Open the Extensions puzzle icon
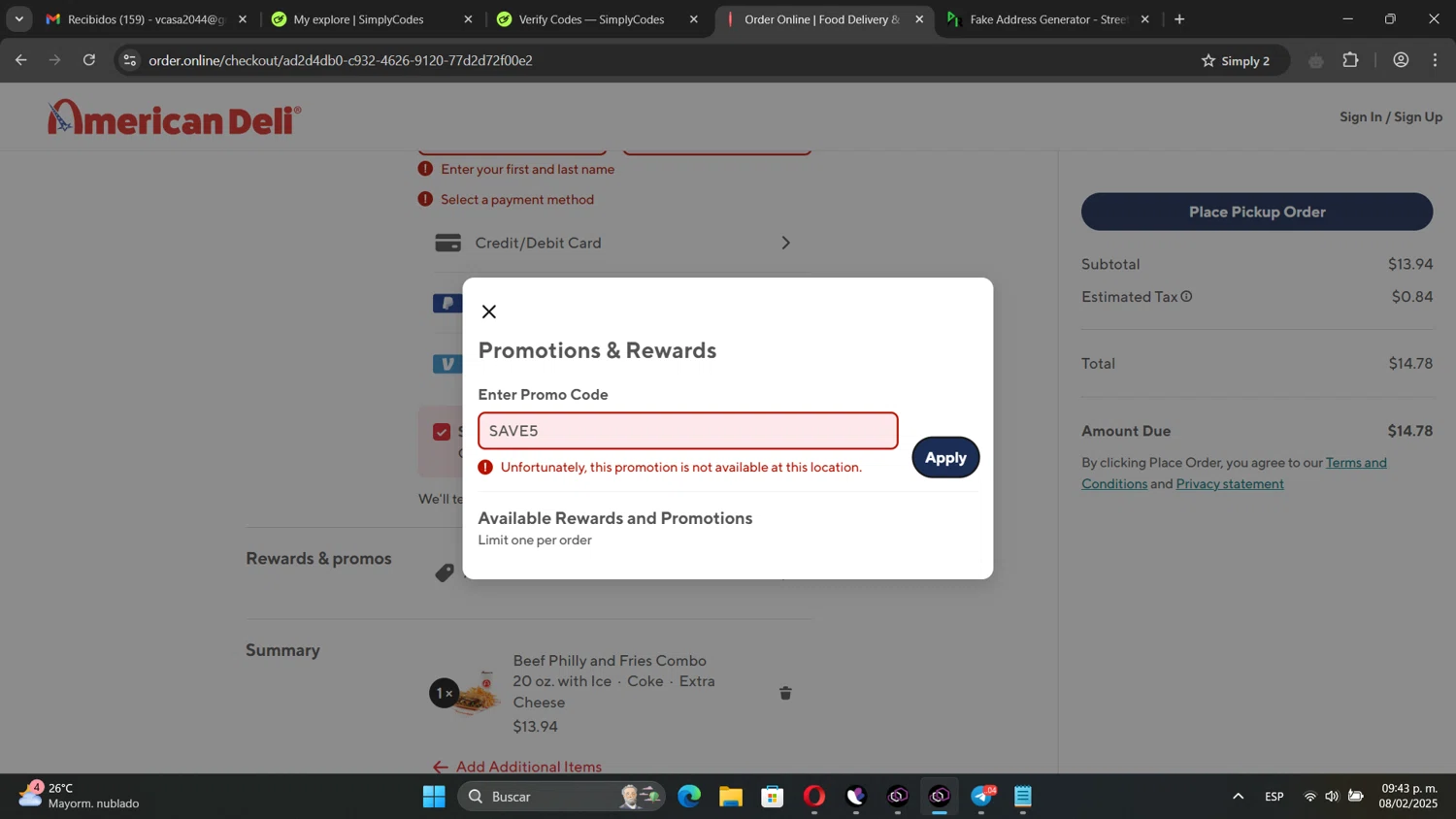Image resolution: width=1456 pixels, height=819 pixels. 1350,60
